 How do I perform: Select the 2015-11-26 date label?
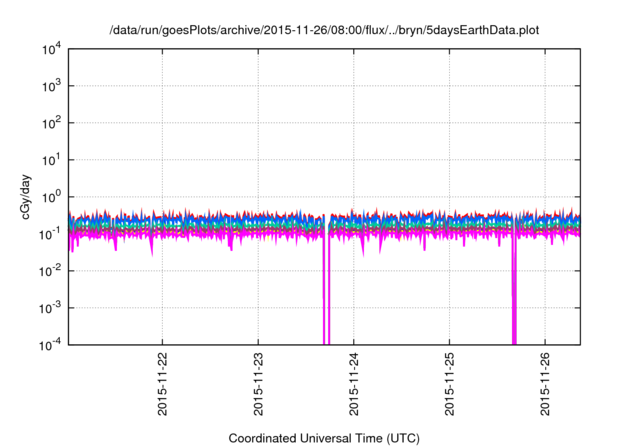coord(545,384)
